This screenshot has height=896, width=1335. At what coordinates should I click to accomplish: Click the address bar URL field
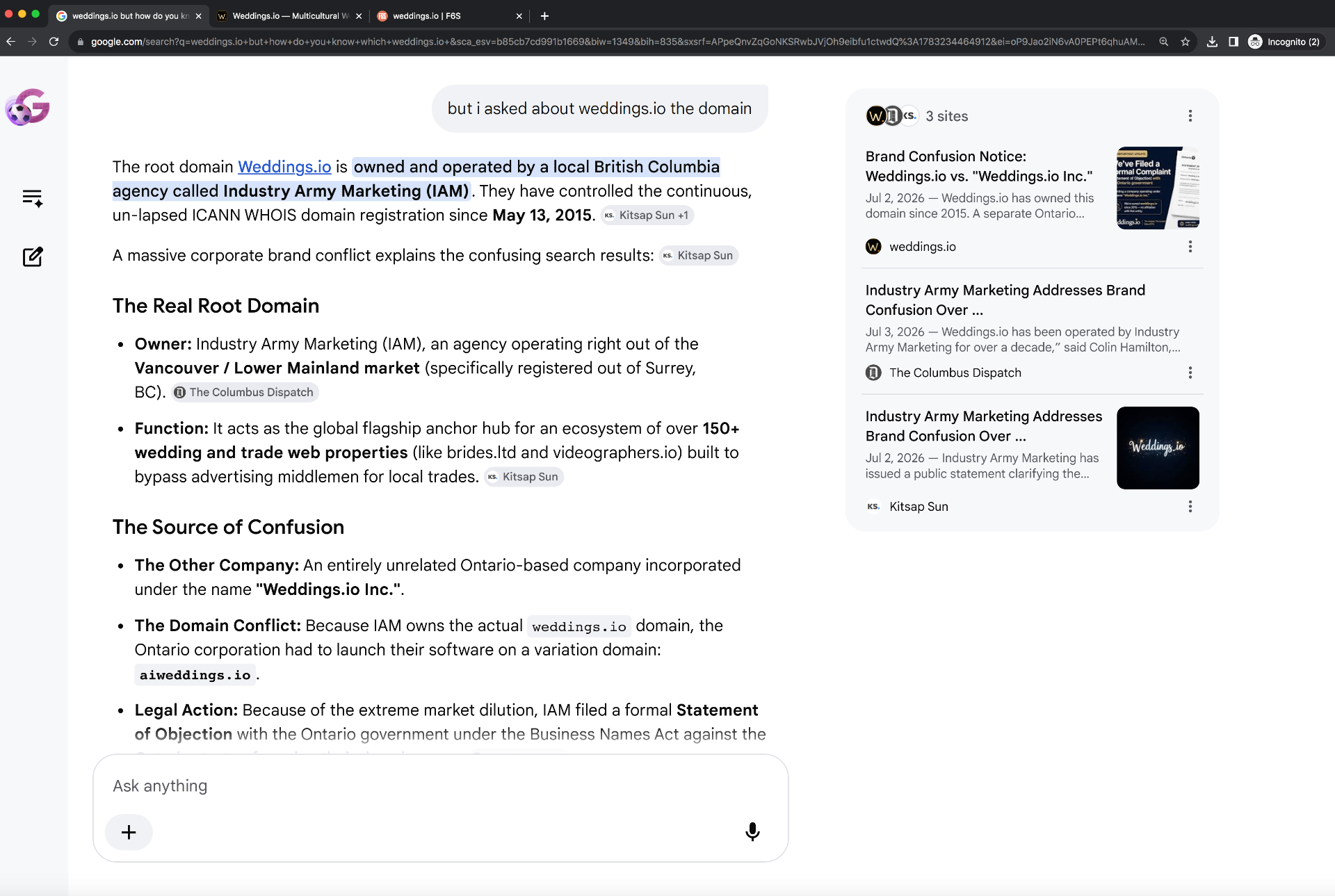617,42
